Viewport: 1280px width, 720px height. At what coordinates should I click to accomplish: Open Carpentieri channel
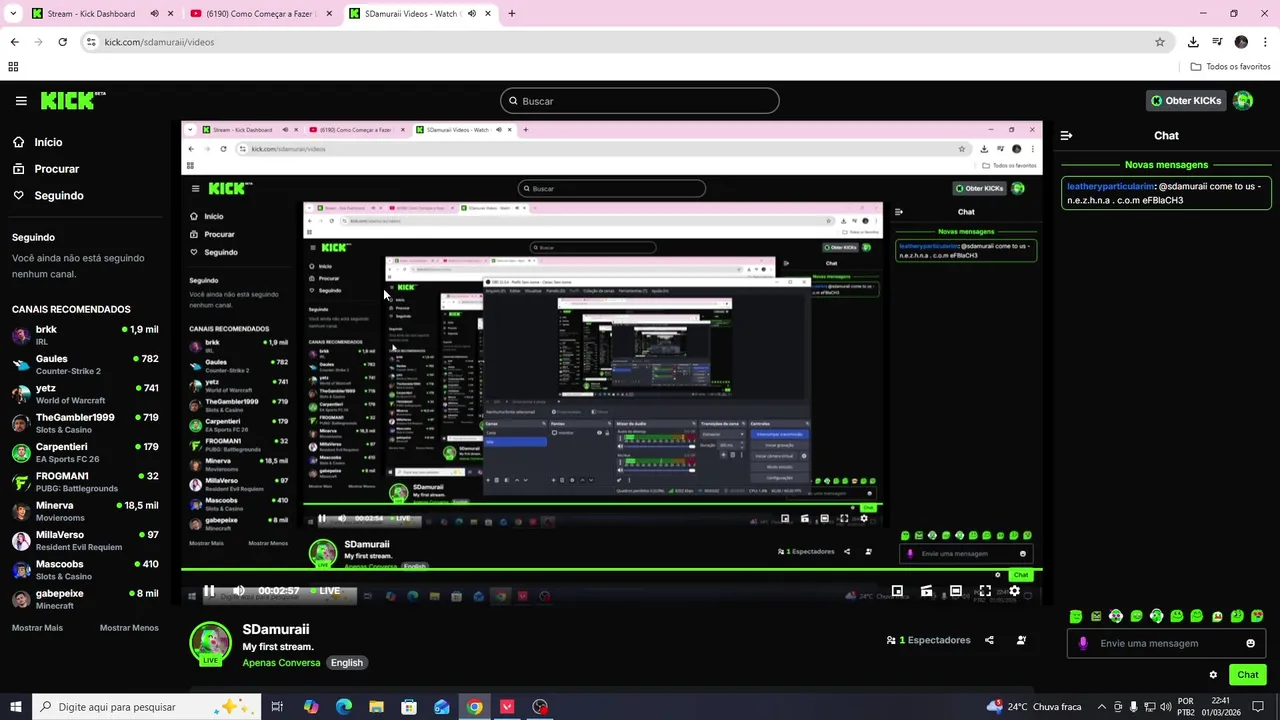tap(85, 452)
